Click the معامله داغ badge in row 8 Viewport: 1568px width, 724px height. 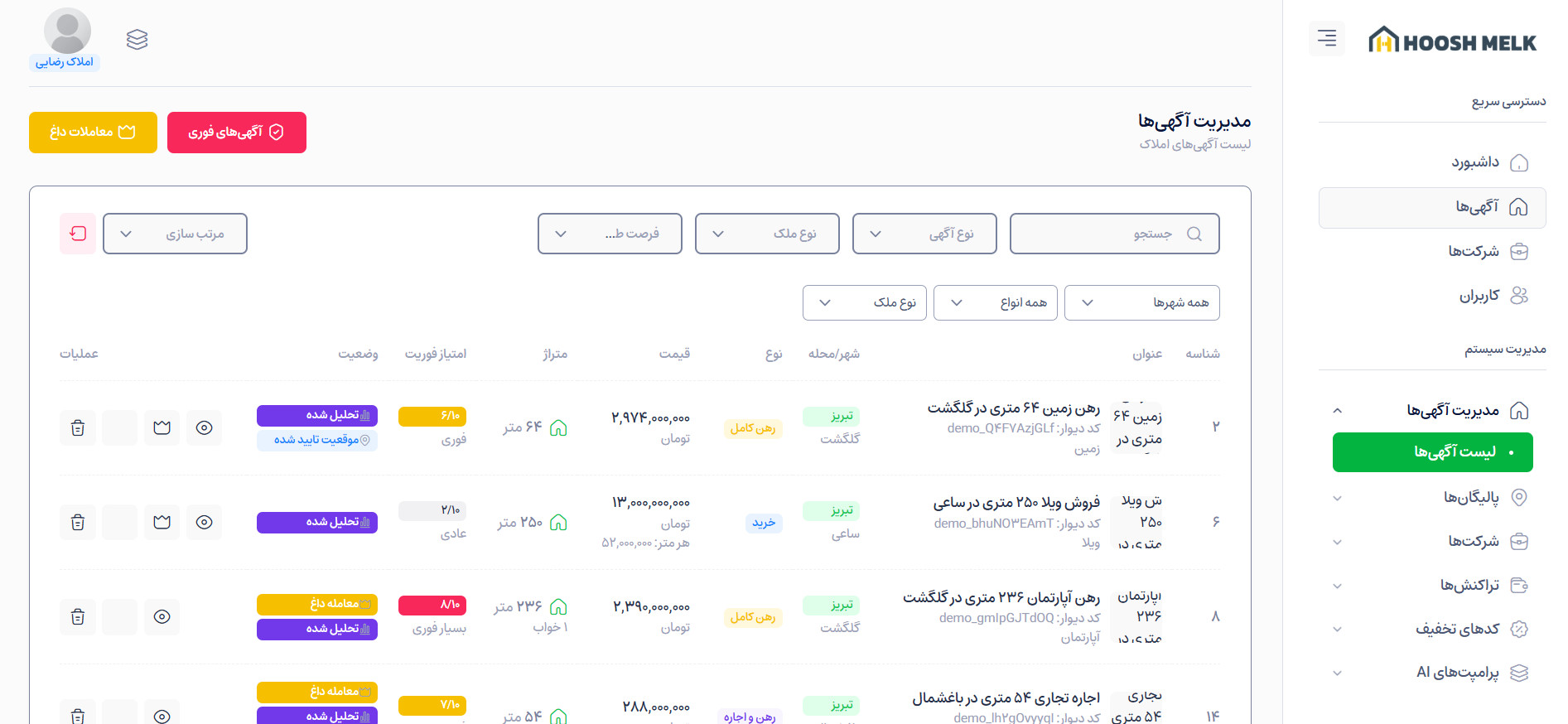tap(317, 604)
